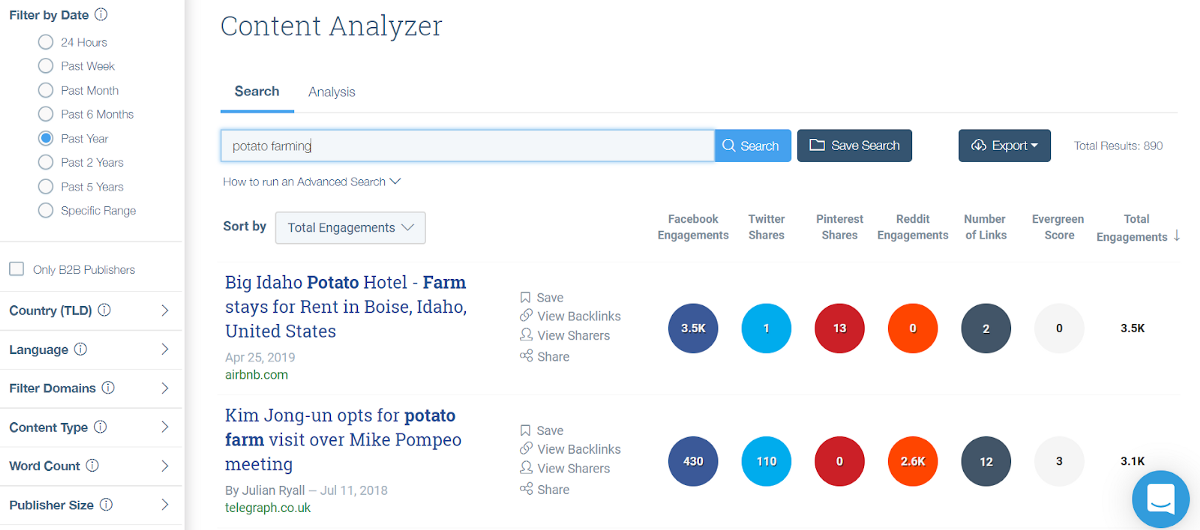Viewport: 1200px width, 530px height.
Task: Click the bookmark Save icon for Idaho Potato Hotel
Action: coord(525,297)
